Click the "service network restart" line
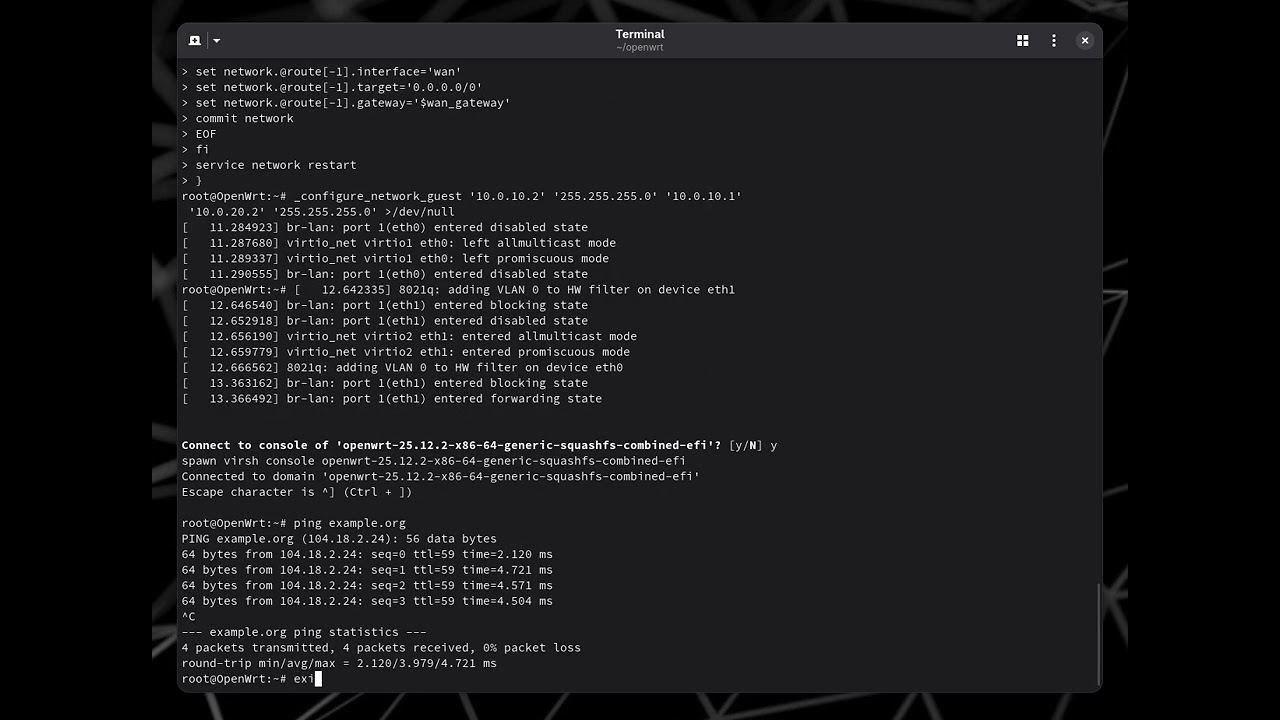 [275, 165]
